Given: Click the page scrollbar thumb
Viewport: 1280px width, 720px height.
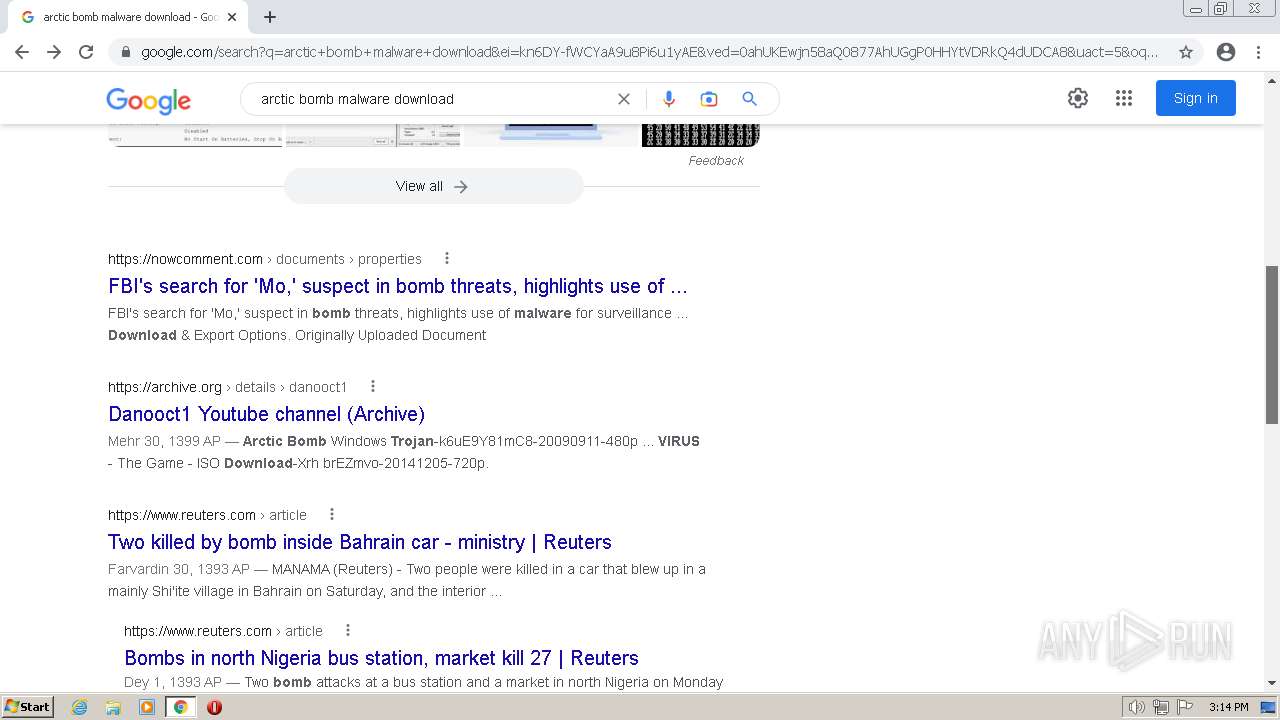Looking at the screenshot, I should pyautogui.click(x=1272, y=344).
